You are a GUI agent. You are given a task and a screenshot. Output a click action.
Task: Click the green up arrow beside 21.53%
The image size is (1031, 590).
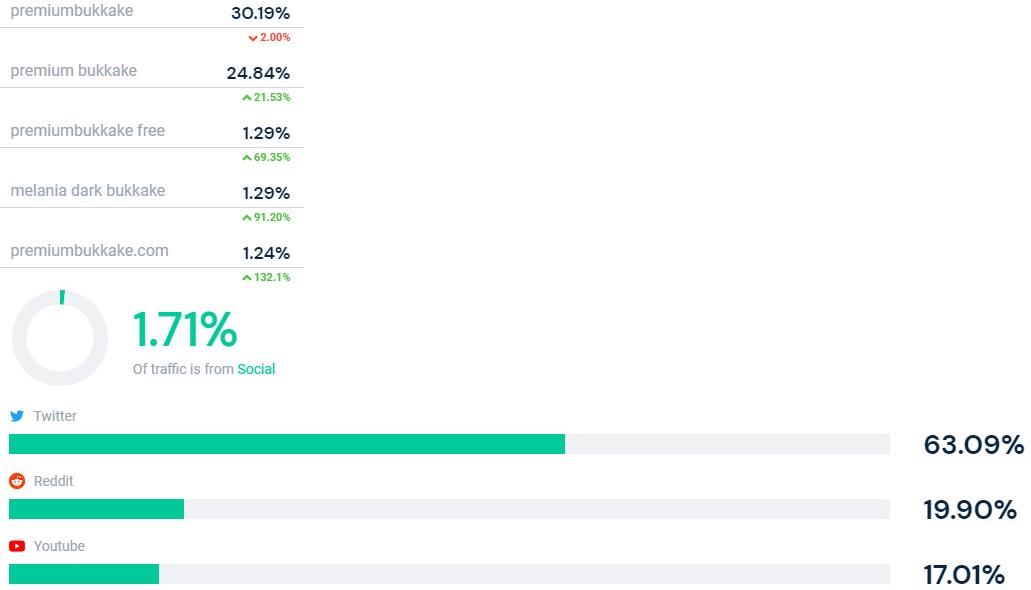click(x=246, y=98)
